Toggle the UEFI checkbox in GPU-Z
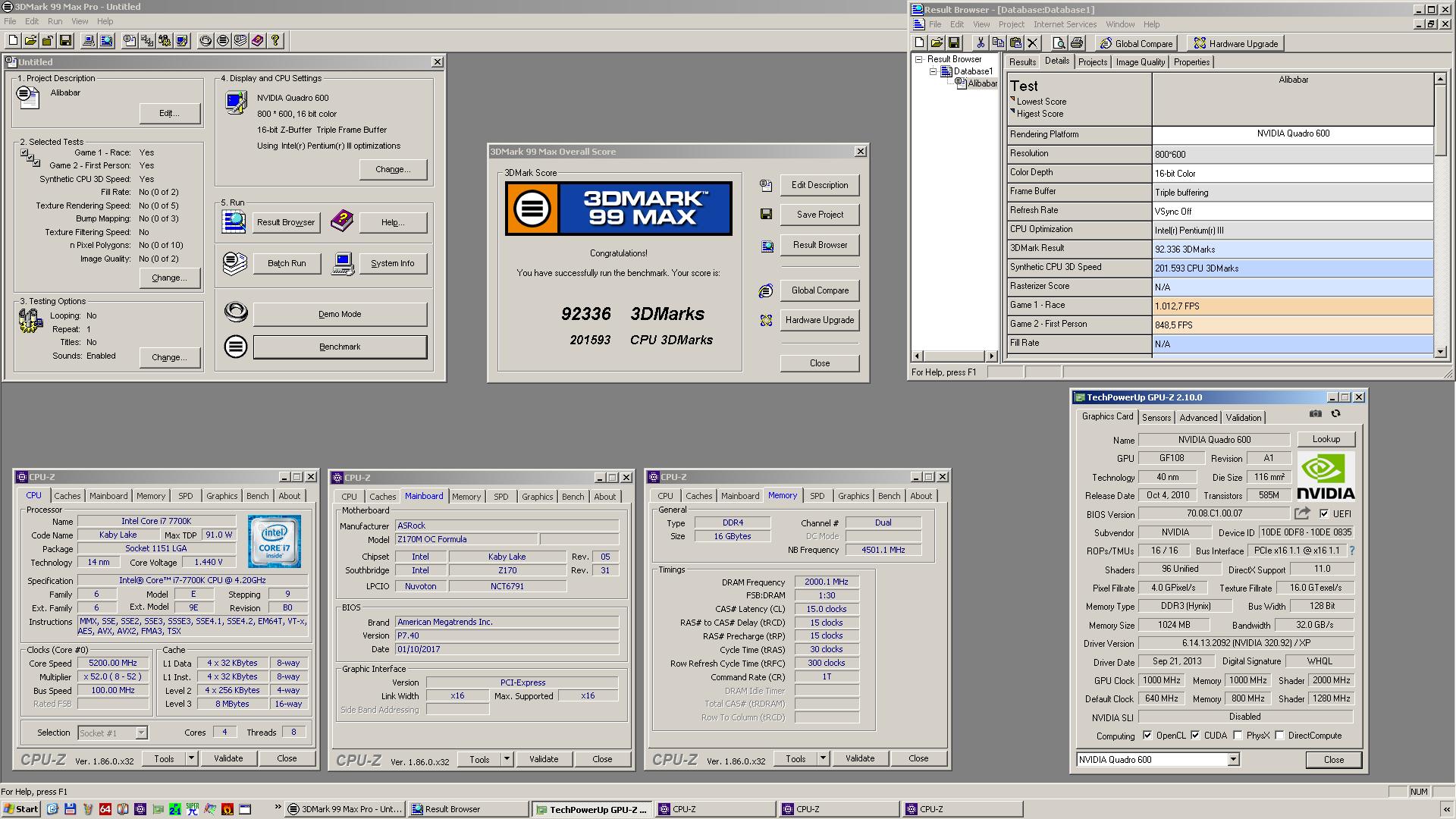Viewport: 1456px width, 819px height. coord(1324,513)
